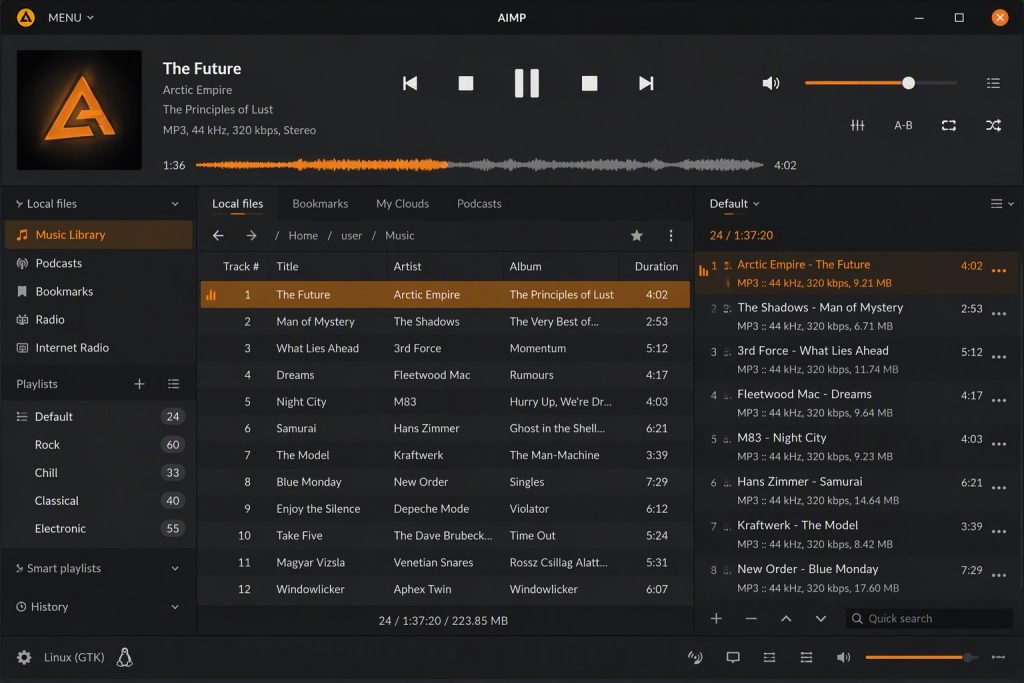
Task: Switch to the Bookmarks tab
Action: click(x=320, y=204)
